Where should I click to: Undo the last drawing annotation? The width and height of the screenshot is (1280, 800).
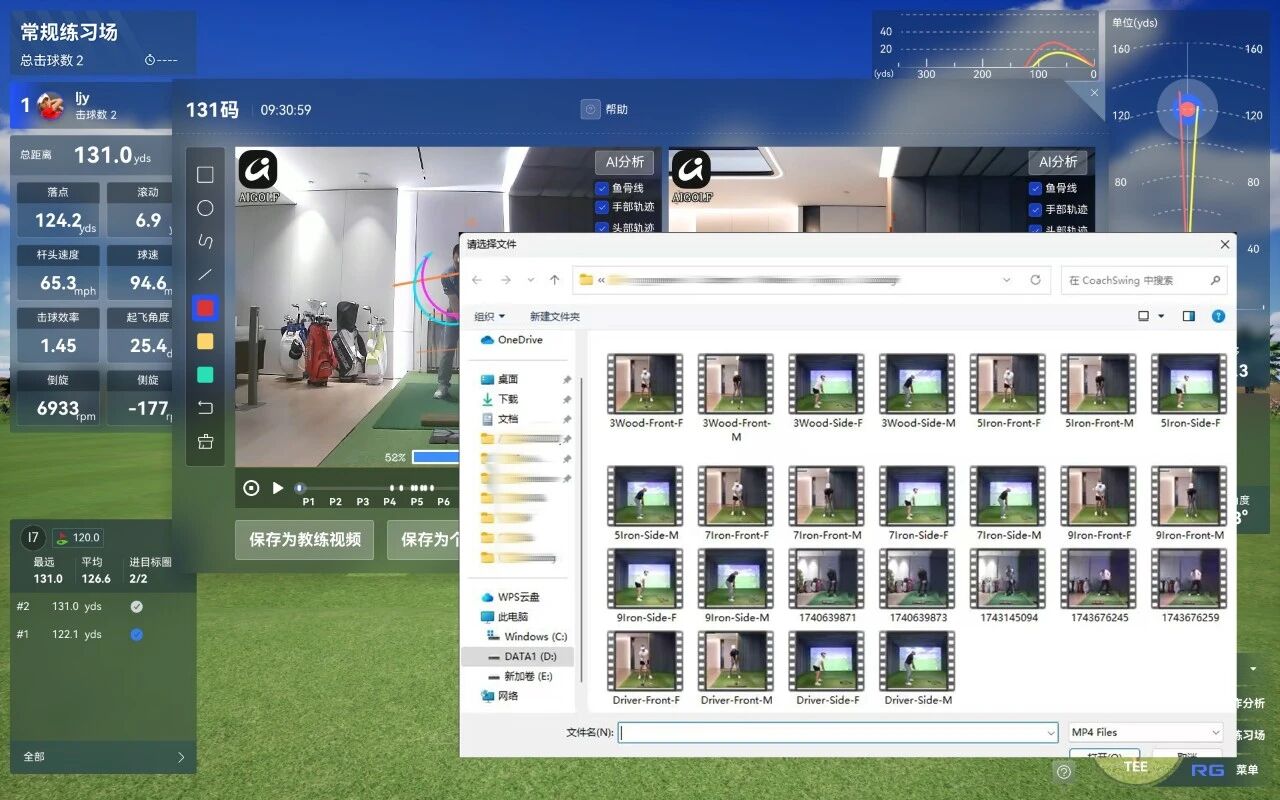pyautogui.click(x=205, y=408)
